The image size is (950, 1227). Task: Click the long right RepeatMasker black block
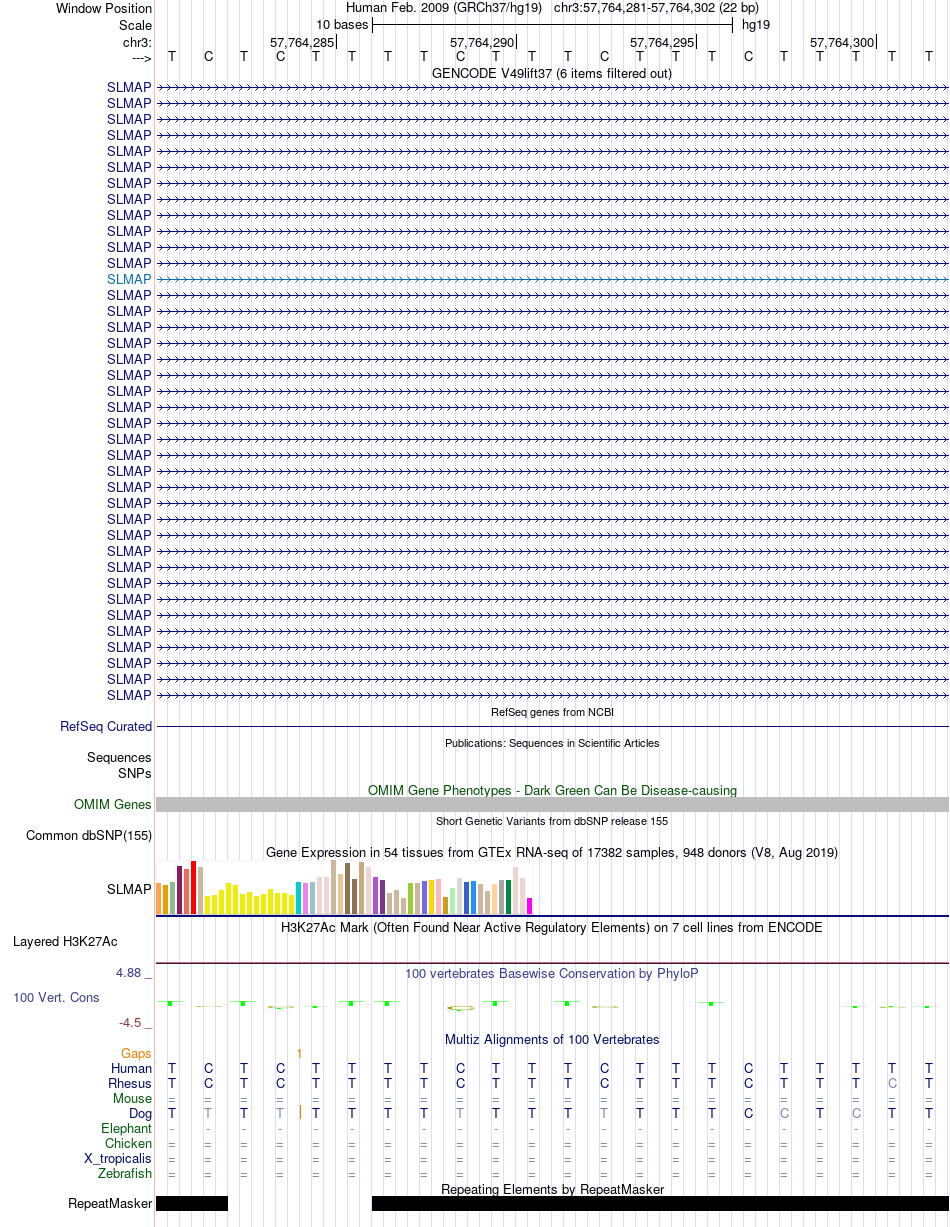click(x=660, y=1204)
